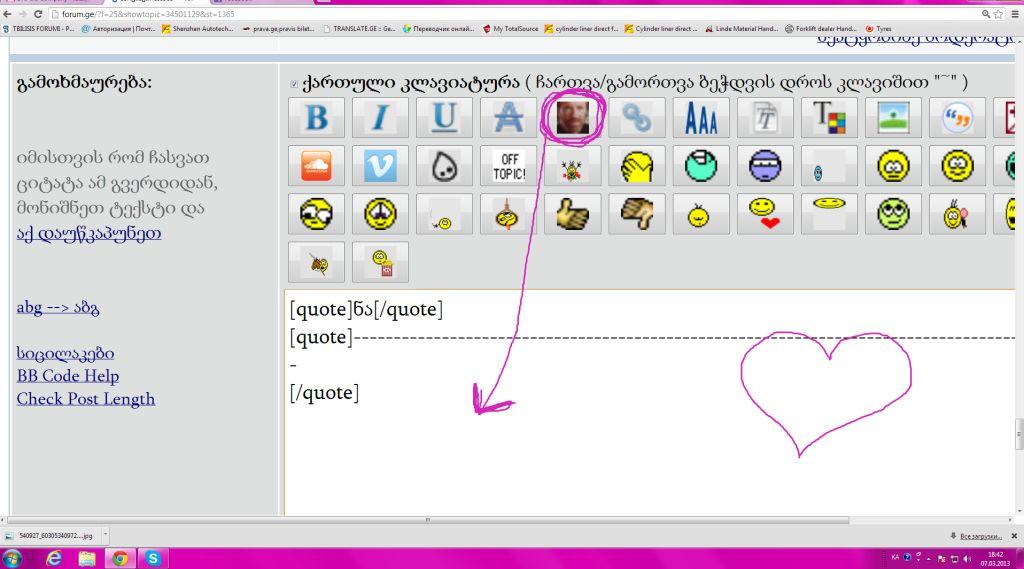The image size is (1024, 569).
Task: Open Shenzhen Autotech bookmark
Action: [x=197, y=29]
